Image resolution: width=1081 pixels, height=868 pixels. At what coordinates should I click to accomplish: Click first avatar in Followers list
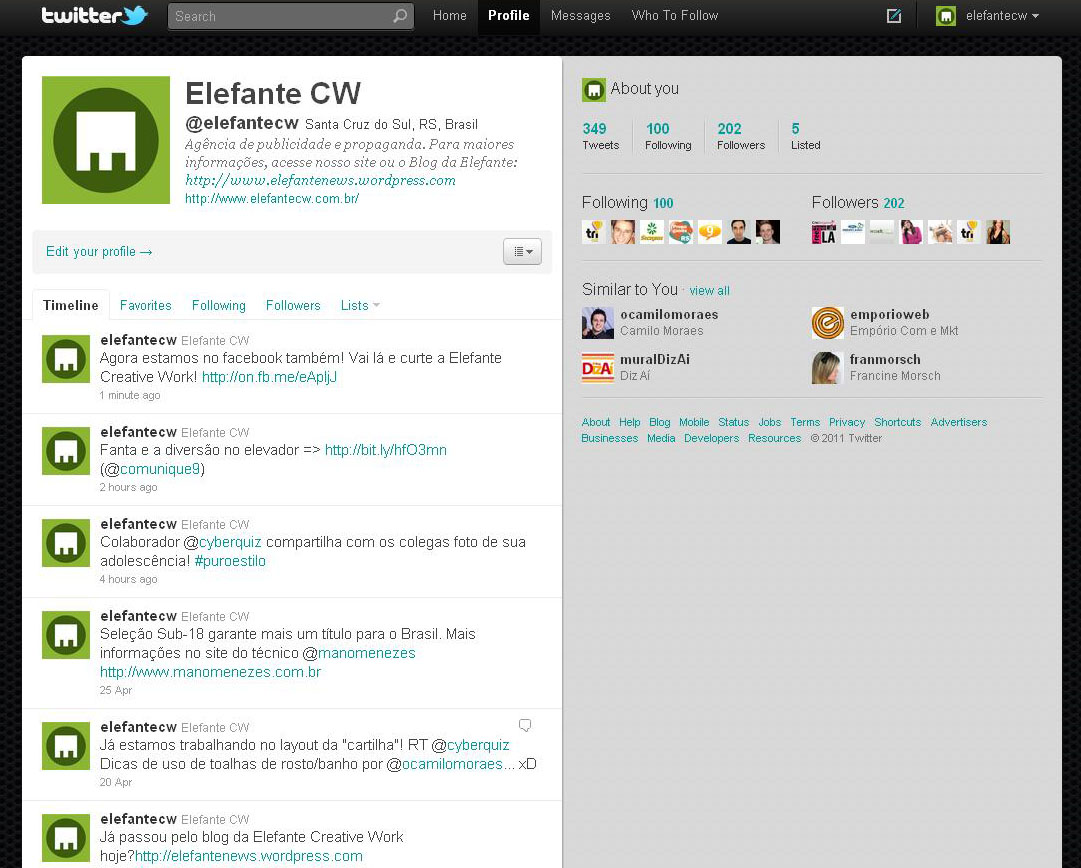pos(824,232)
